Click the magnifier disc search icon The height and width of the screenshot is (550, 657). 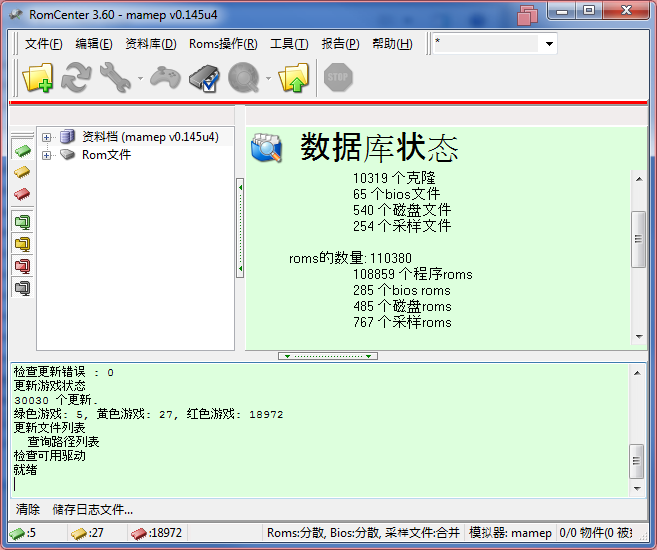243,78
